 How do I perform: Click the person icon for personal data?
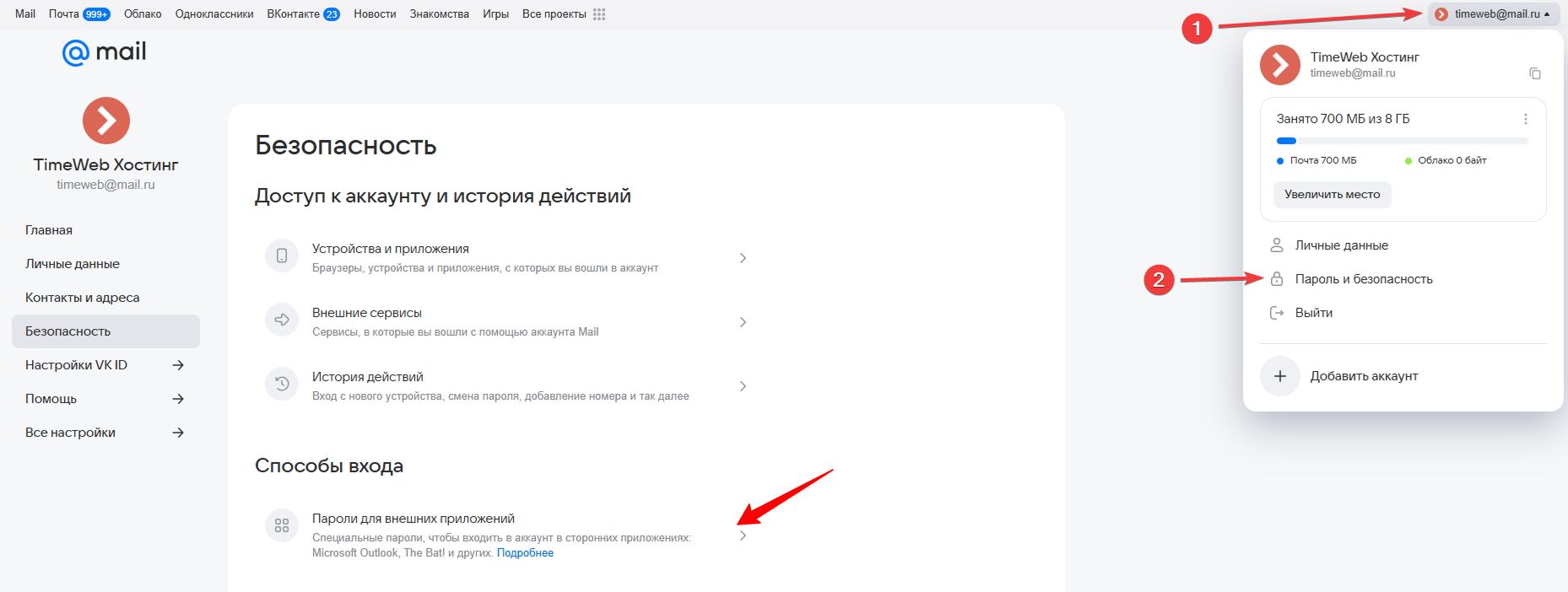coord(1277,245)
